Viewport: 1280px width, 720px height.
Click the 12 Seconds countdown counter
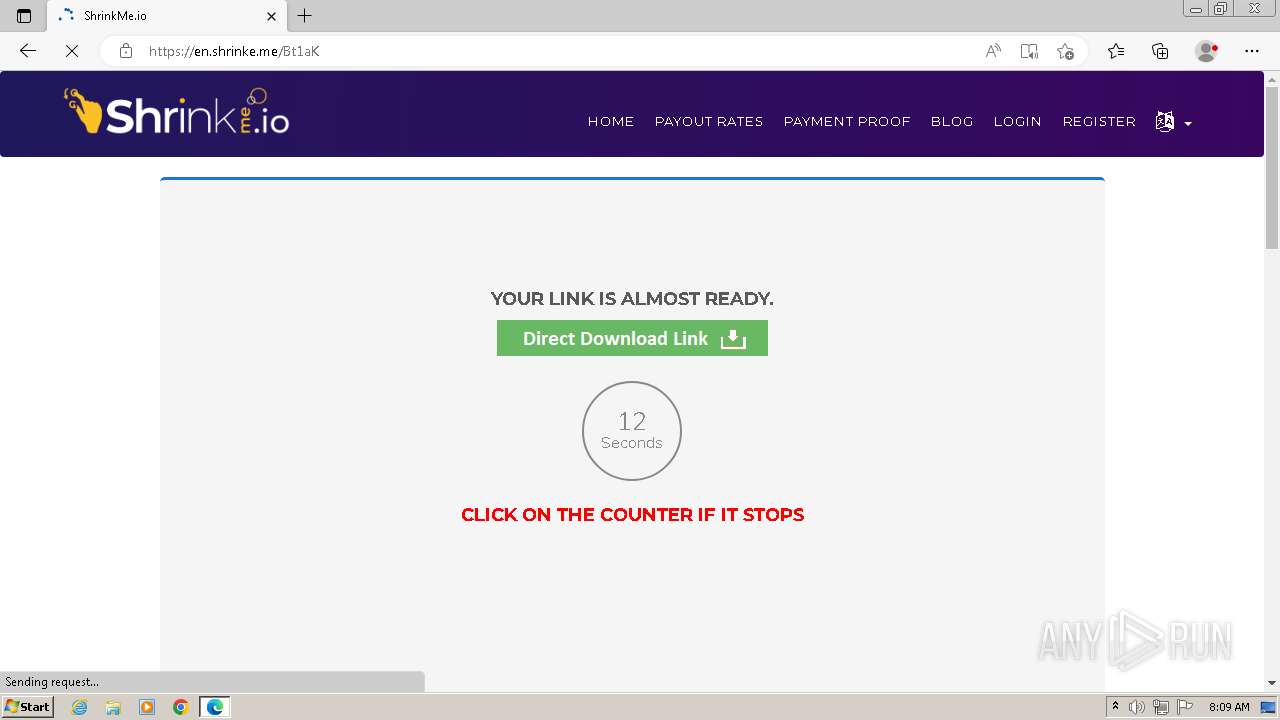point(632,431)
